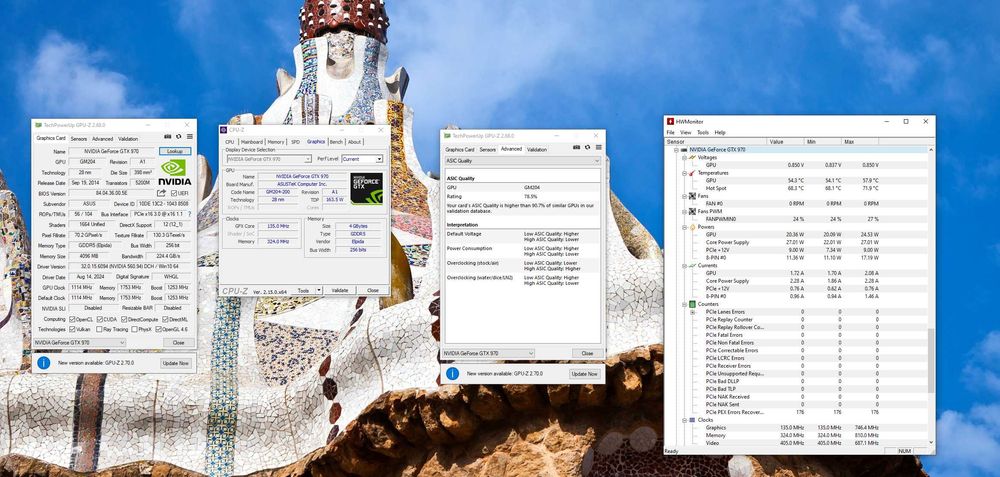The width and height of the screenshot is (1000, 477).
Task: Click the Powers flame icon in HWMonitor
Action: pyautogui.click(x=692, y=227)
